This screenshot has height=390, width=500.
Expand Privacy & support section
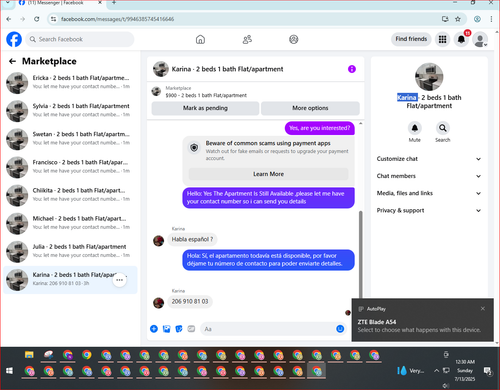coord(429,211)
